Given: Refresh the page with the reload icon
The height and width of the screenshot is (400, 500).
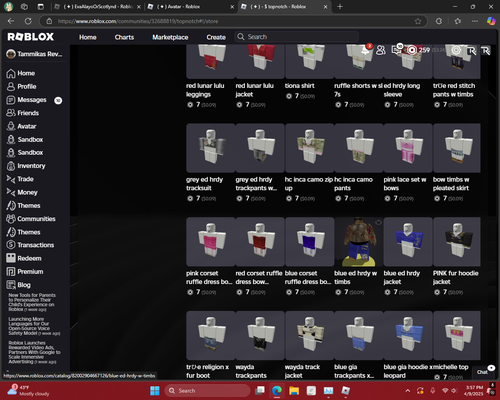Looking at the screenshot, I should (x=28, y=21).
